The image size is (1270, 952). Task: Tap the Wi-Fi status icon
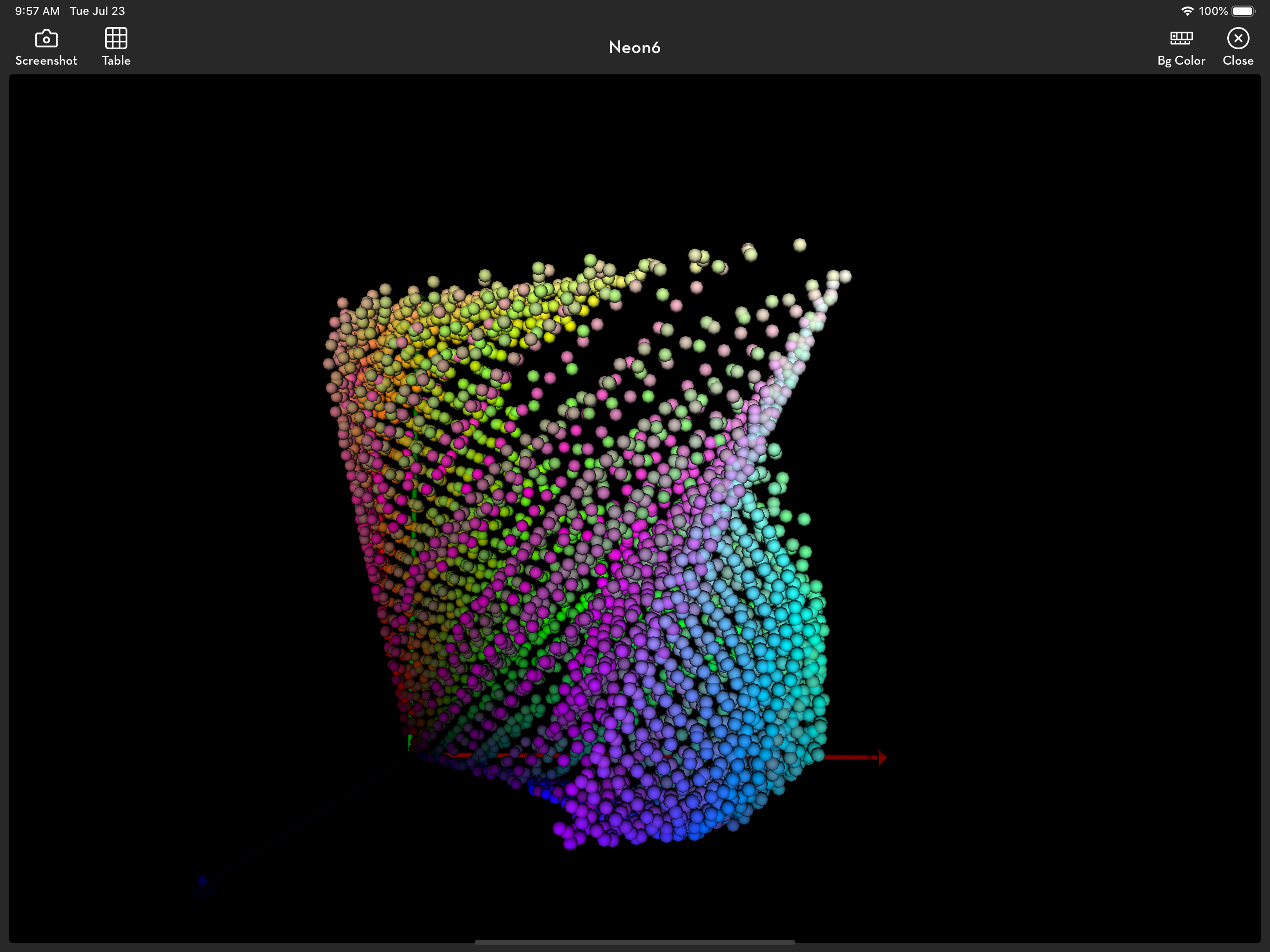1187,11
